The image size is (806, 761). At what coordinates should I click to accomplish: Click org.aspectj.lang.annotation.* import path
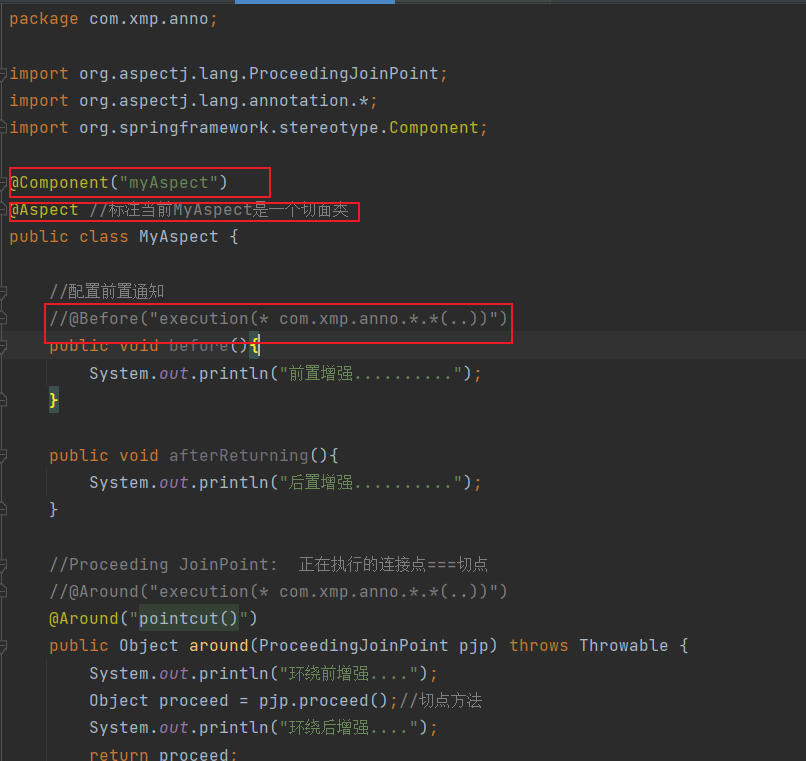click(x=224, y=101)
